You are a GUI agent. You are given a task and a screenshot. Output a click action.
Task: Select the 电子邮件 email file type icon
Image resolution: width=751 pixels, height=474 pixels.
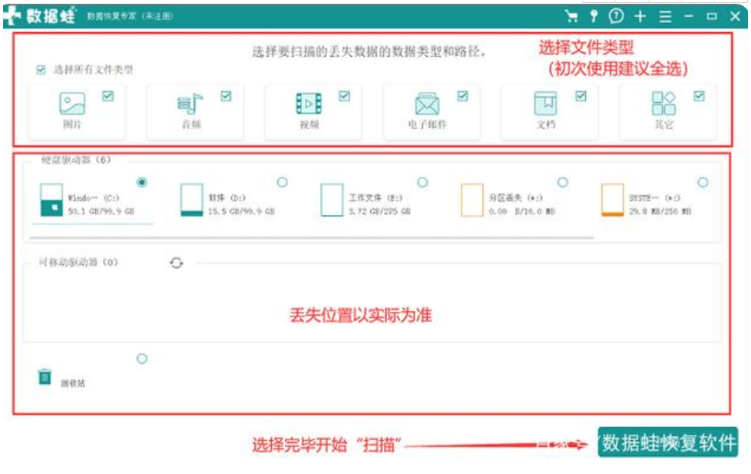427,103
